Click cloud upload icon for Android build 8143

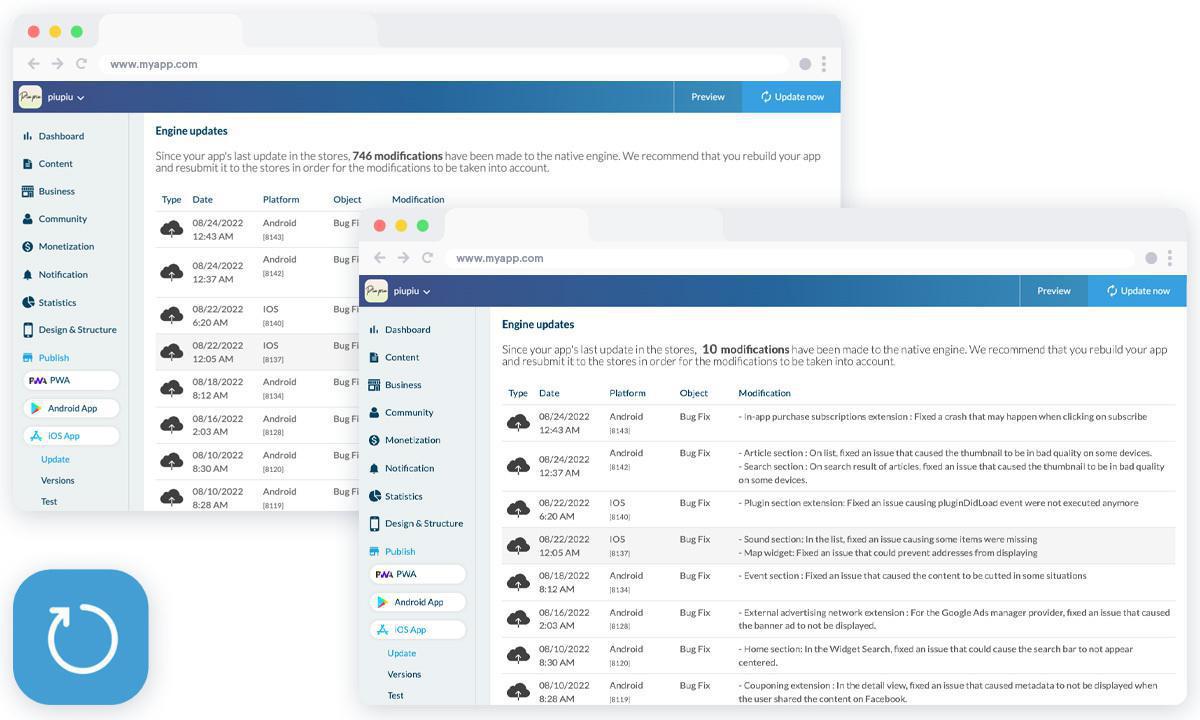point(518,423)
